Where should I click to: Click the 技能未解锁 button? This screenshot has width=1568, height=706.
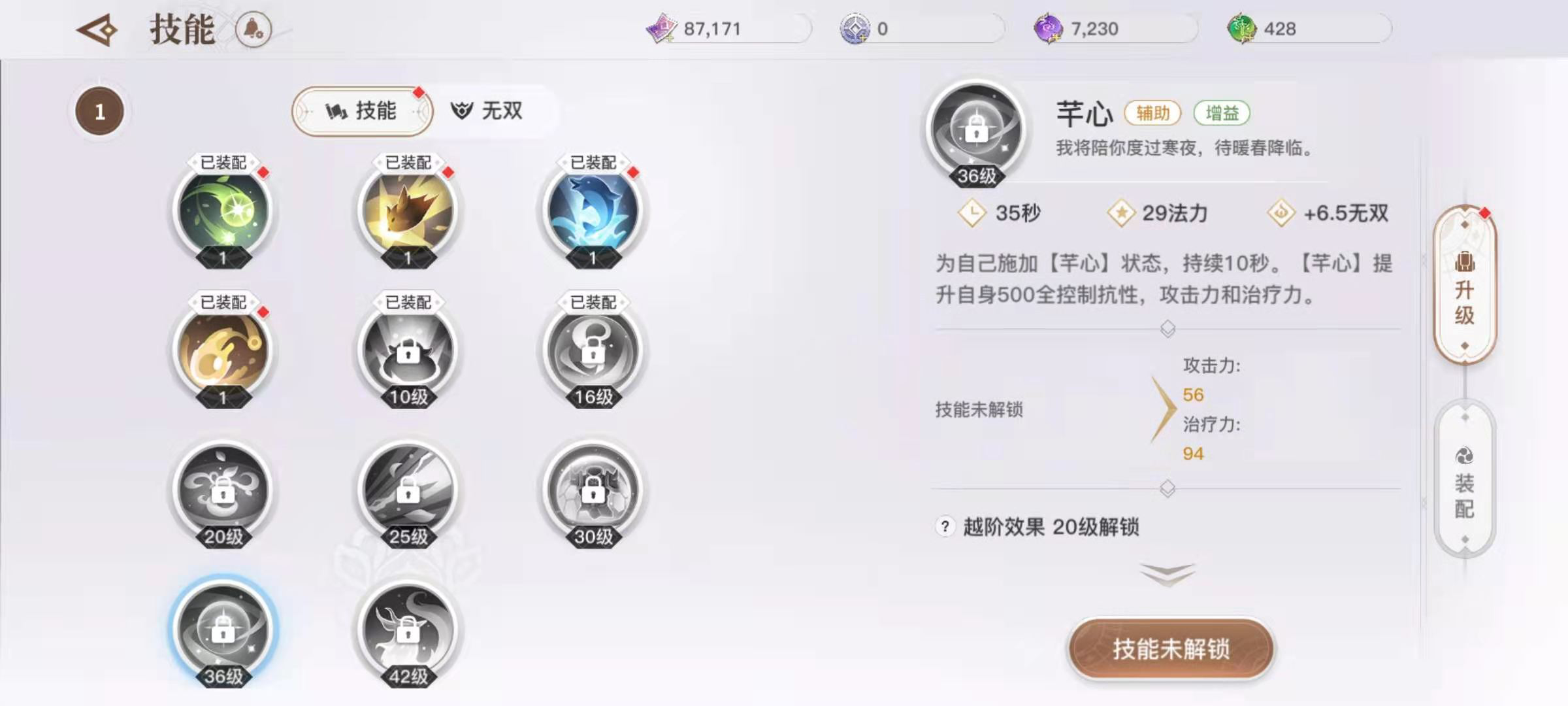pos(1171,648)
